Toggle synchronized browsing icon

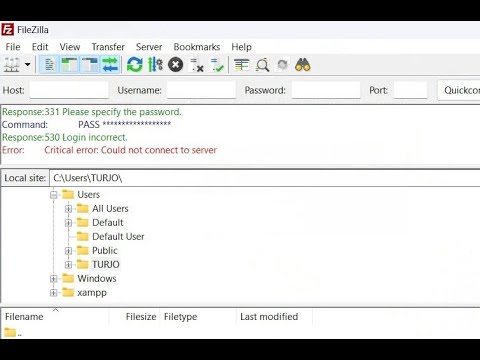pyautogui.click(x=282, y=65)
